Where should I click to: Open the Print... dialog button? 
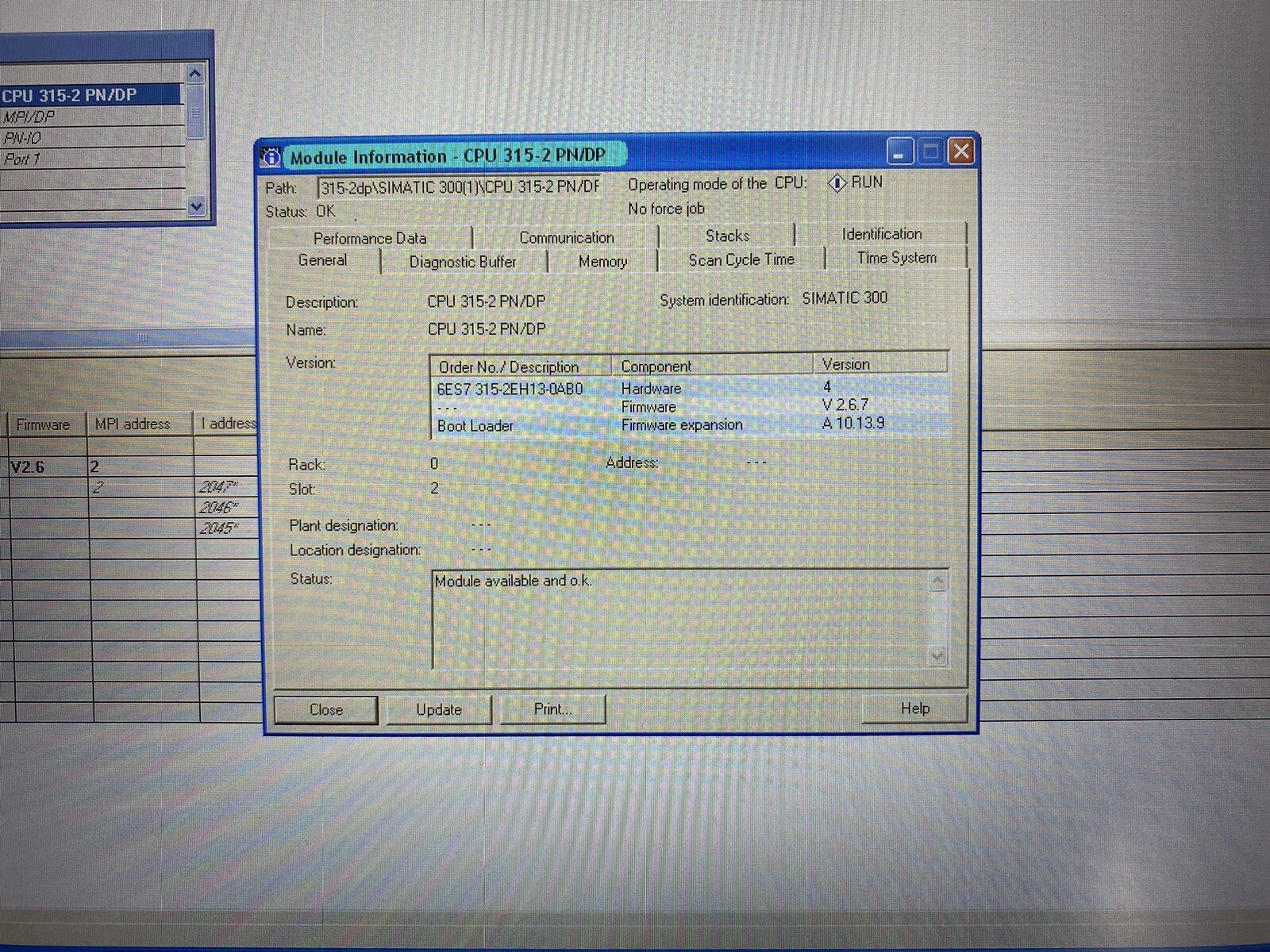(552, 708)
